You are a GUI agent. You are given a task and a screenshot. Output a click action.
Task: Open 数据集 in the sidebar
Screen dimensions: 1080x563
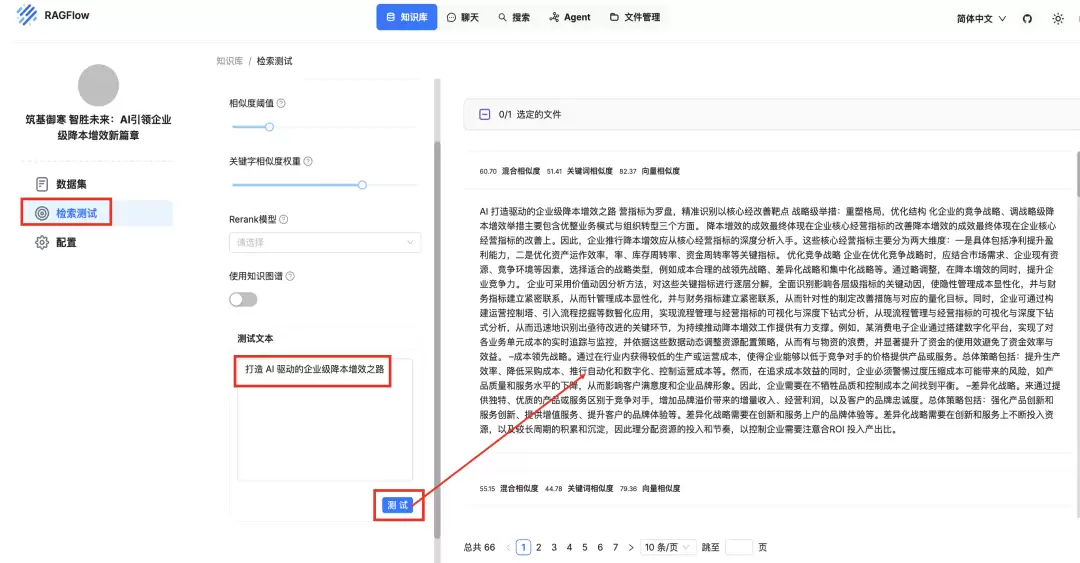tap(61, 184)
